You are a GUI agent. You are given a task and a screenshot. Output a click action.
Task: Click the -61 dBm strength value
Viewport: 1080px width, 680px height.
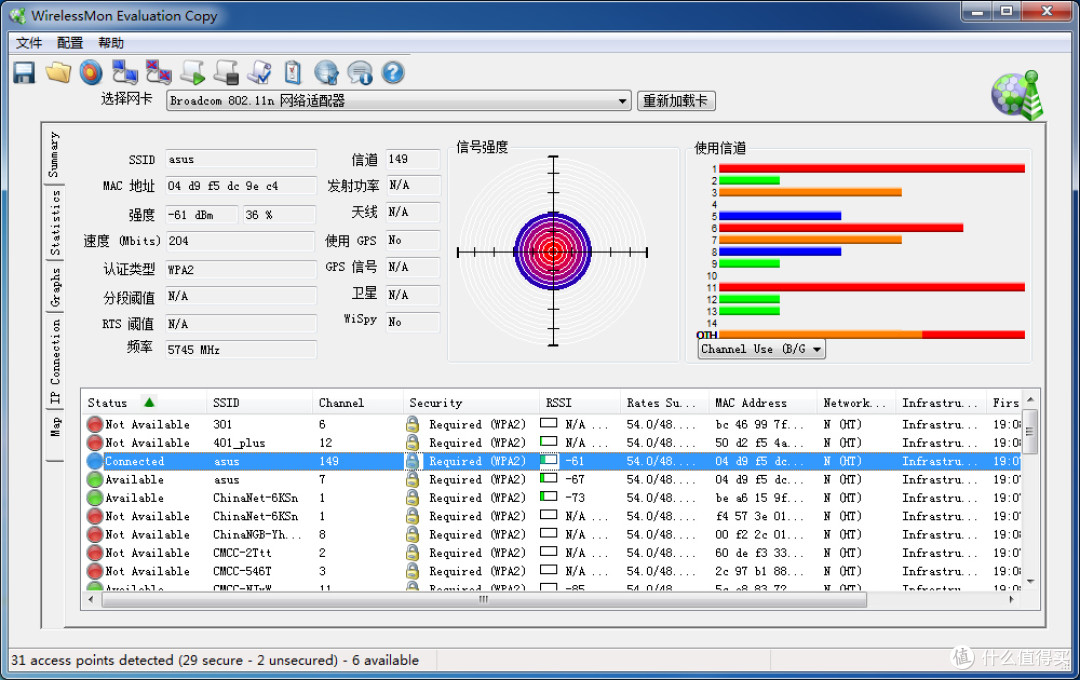(x=202, y=215)
